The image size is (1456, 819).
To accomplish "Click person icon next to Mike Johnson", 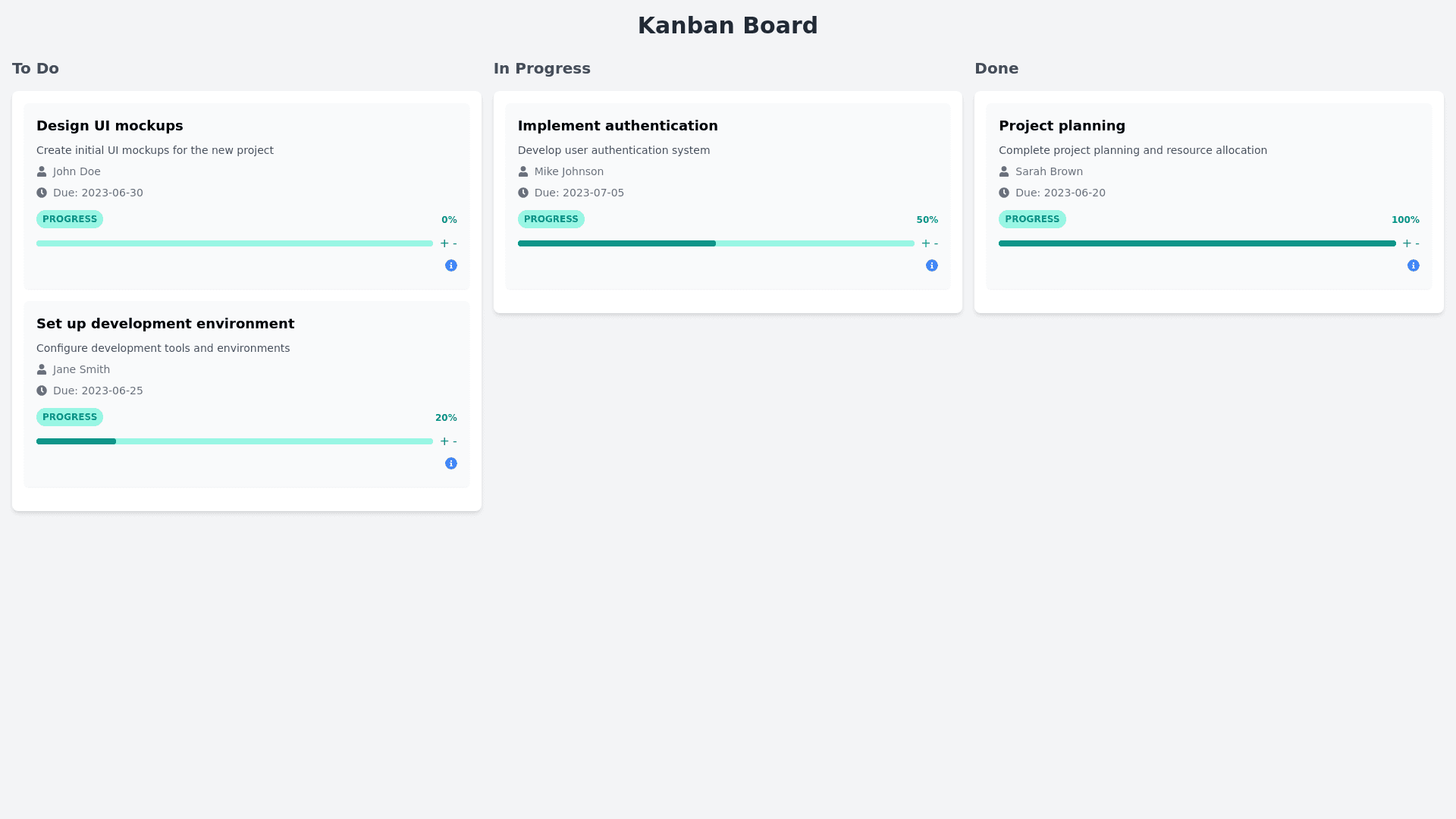I will click(x=523, y=171).
